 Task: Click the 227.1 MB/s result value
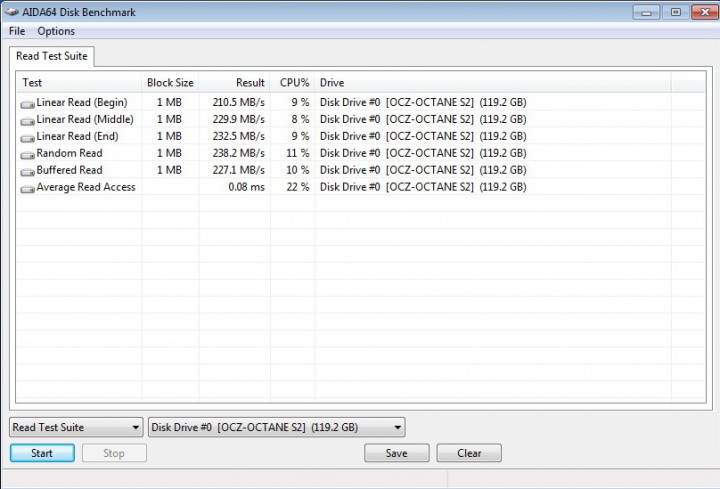click(x=239, y=170)
